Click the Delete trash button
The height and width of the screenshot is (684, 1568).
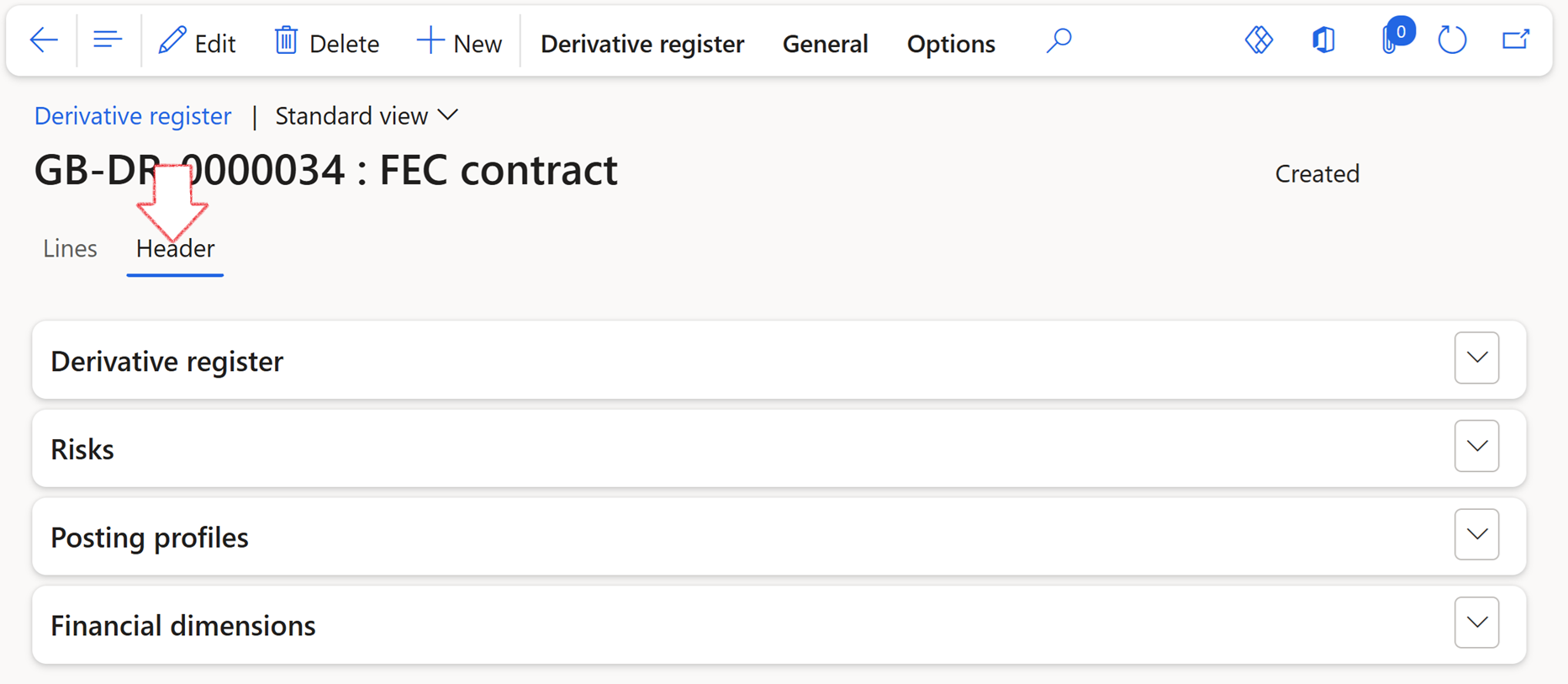point(326,42)
